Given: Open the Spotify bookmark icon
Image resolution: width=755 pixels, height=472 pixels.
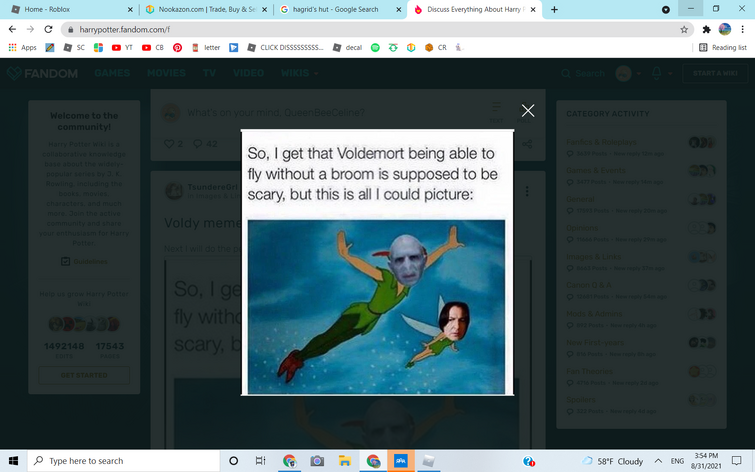Looking at the screenshot, I should [x=375, y=47].
